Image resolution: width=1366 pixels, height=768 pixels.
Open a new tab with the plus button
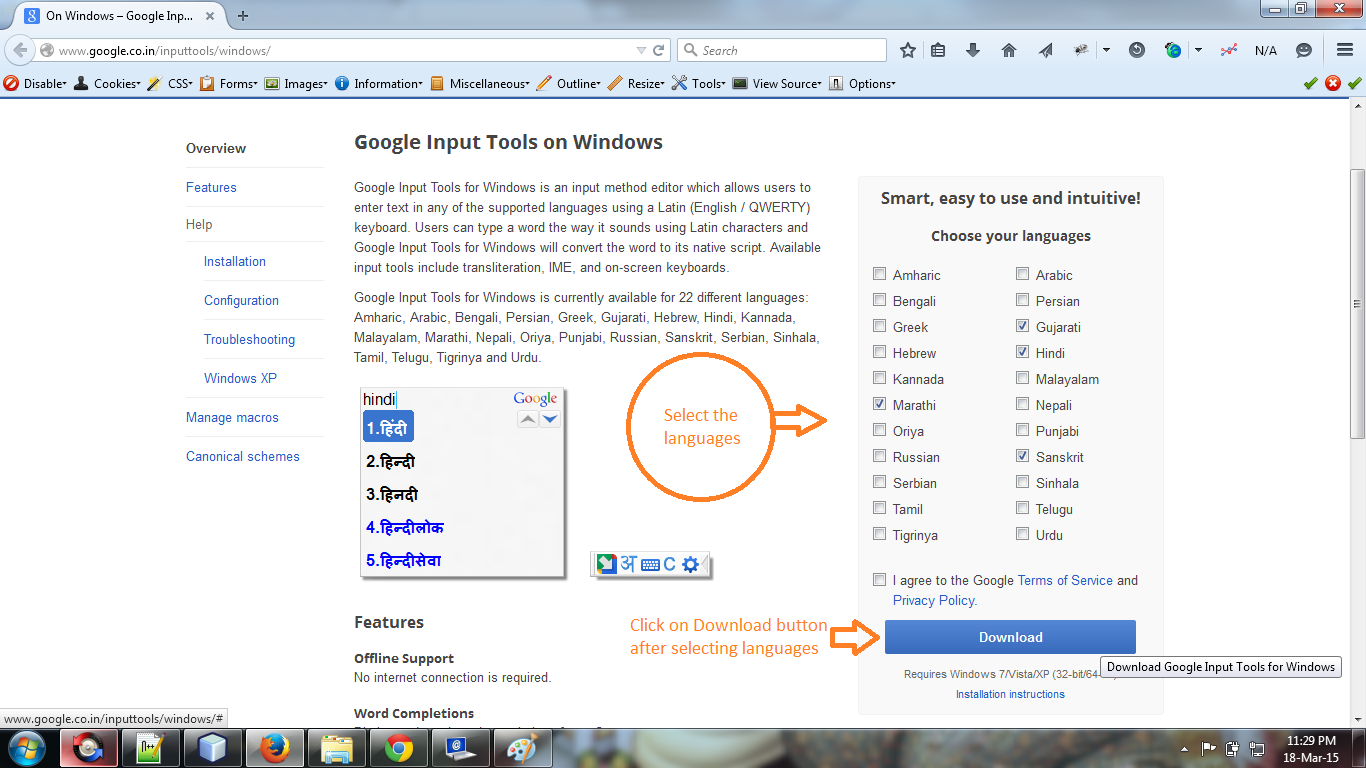coord(243,16)
